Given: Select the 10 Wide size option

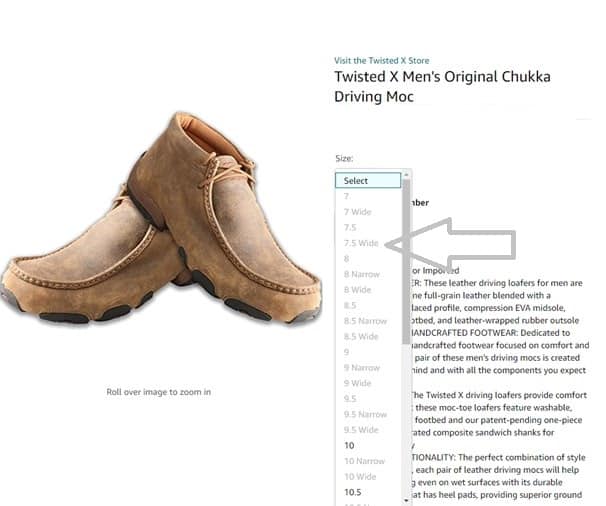Looking at the screenshot, I should tap(369, 477).
